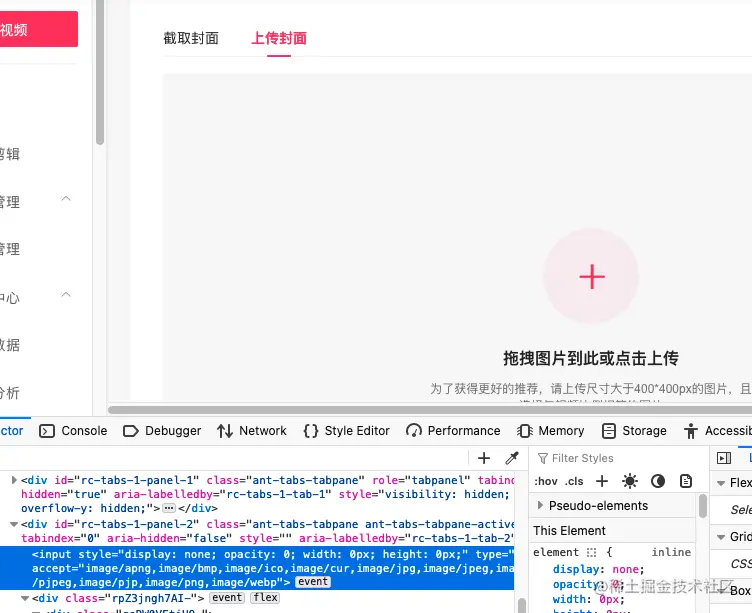Toggle the .cls class panel
Screen dimensions: 752x613
(574, 481)
